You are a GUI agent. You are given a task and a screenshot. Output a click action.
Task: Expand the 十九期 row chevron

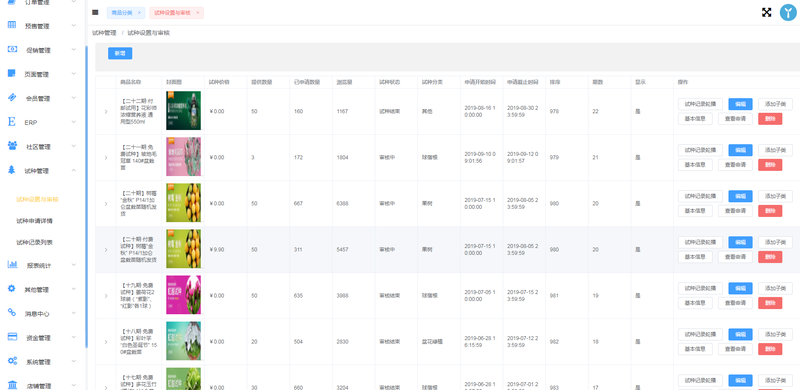106,296
